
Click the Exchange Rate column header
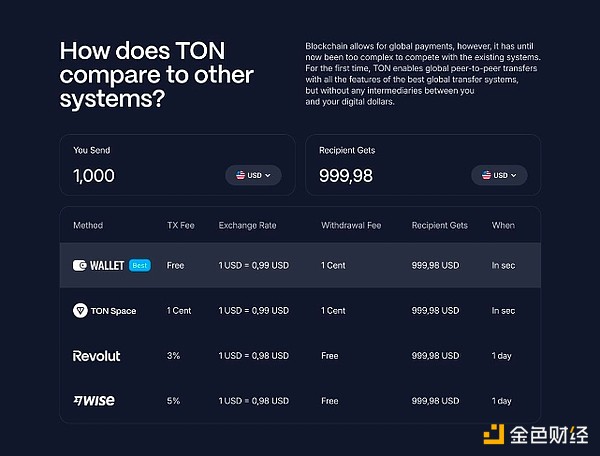click(247, 226)
